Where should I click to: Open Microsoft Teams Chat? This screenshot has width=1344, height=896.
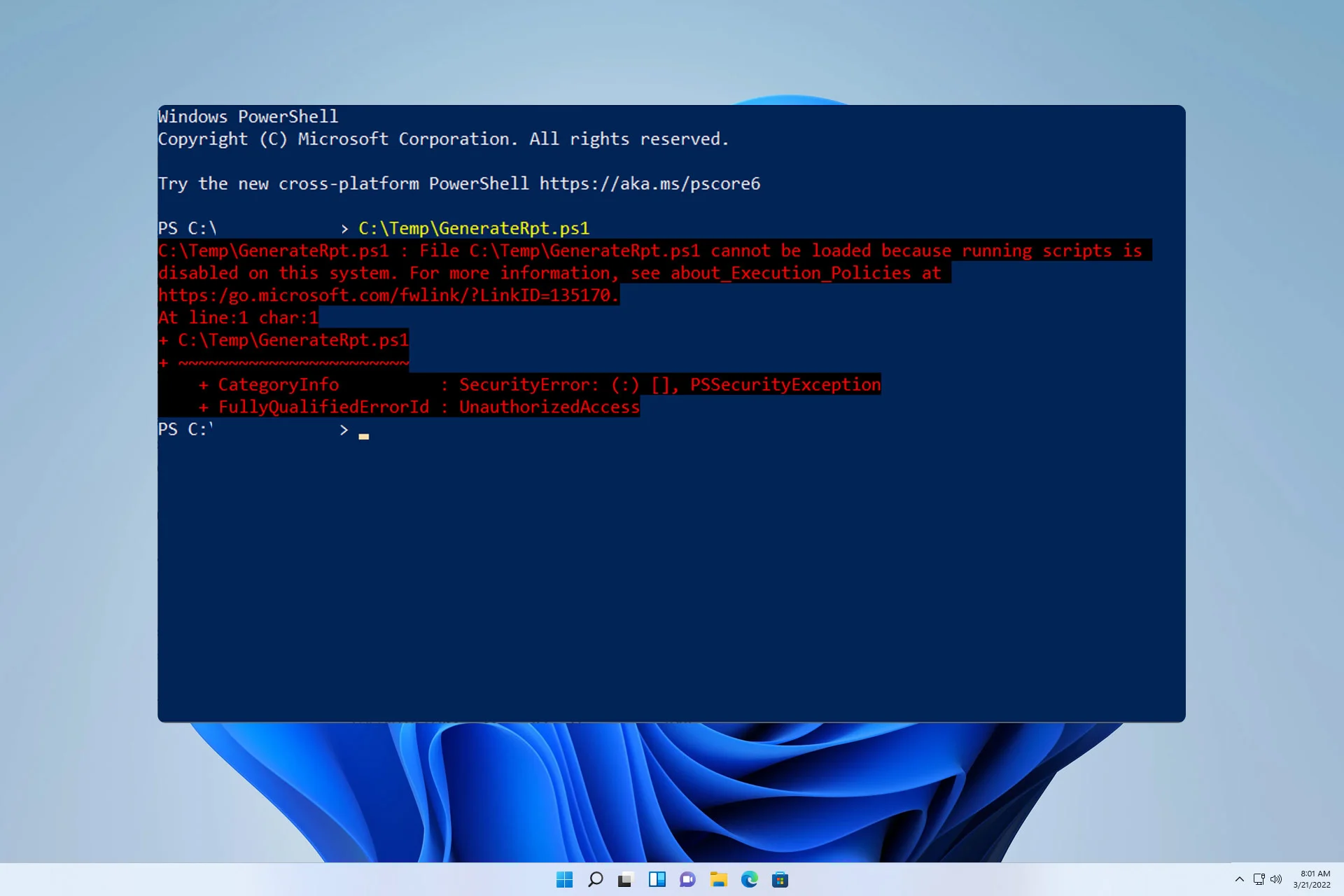pyautogui.click(x=687, y=879)
